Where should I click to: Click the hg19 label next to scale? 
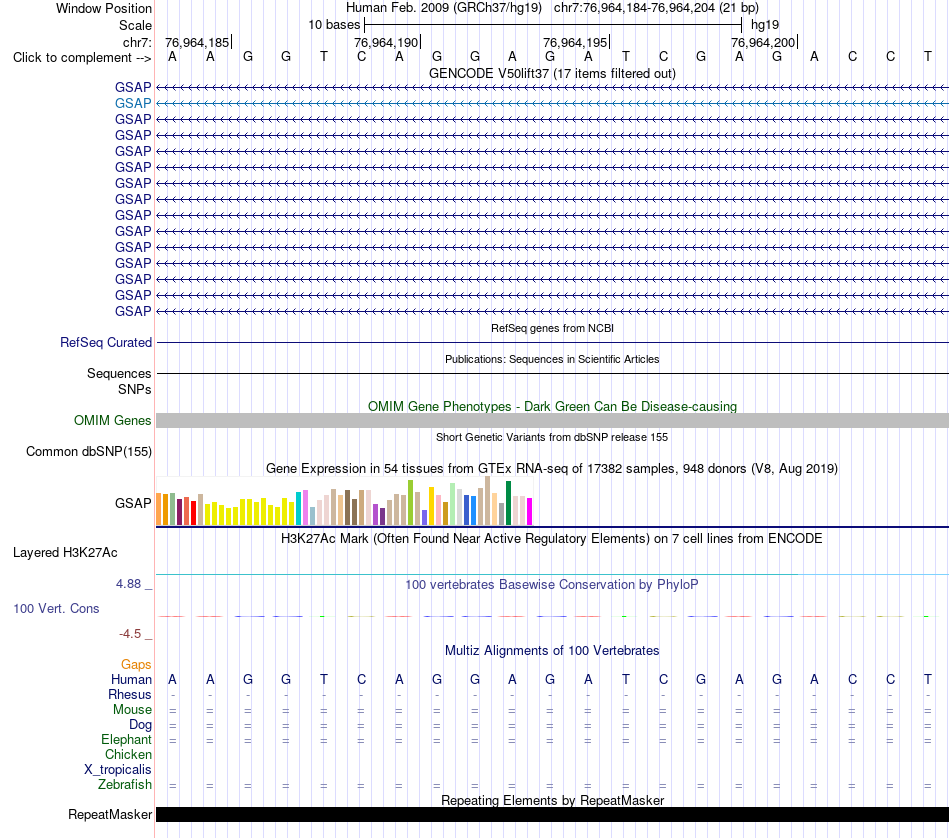765,25
